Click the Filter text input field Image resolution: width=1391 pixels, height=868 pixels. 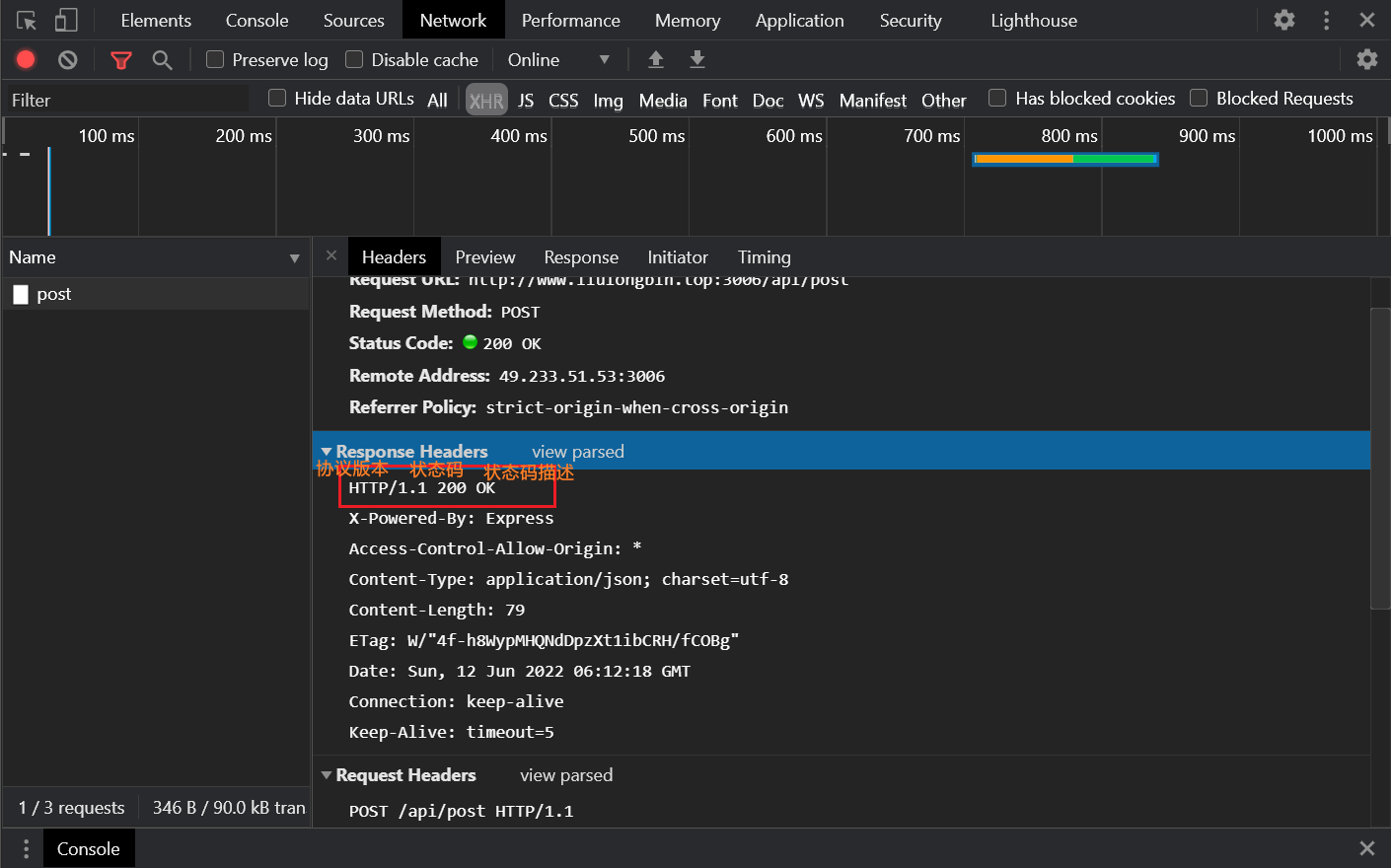click(x=126, y=100)
